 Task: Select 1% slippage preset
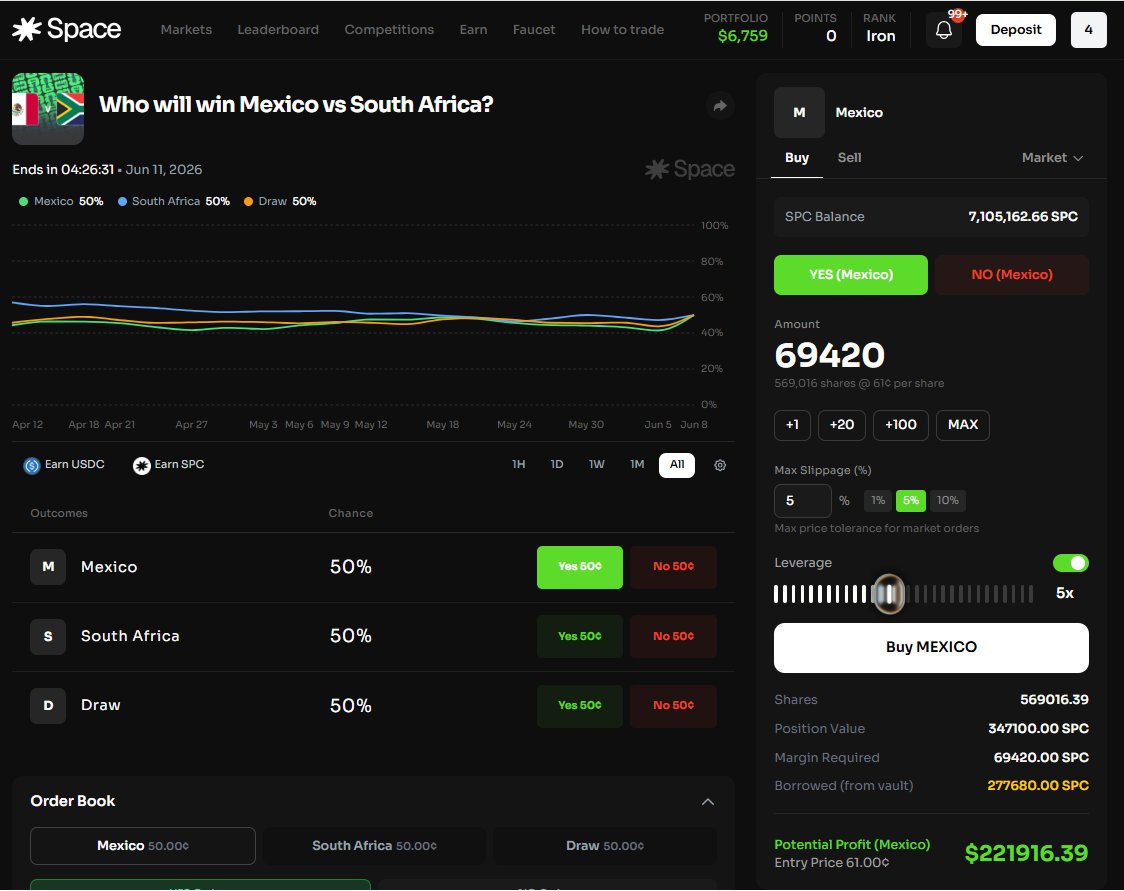877,500
